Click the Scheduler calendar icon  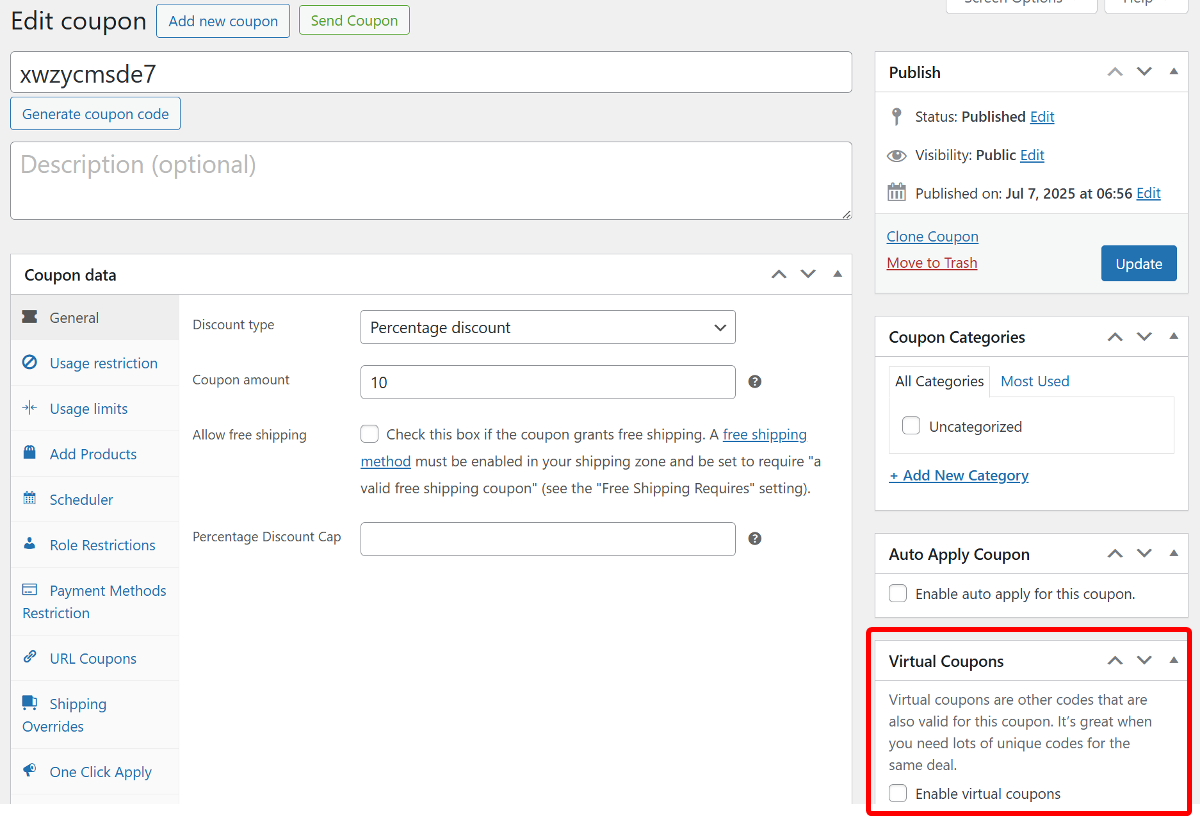pyautogui.click(x=30, y=499)
